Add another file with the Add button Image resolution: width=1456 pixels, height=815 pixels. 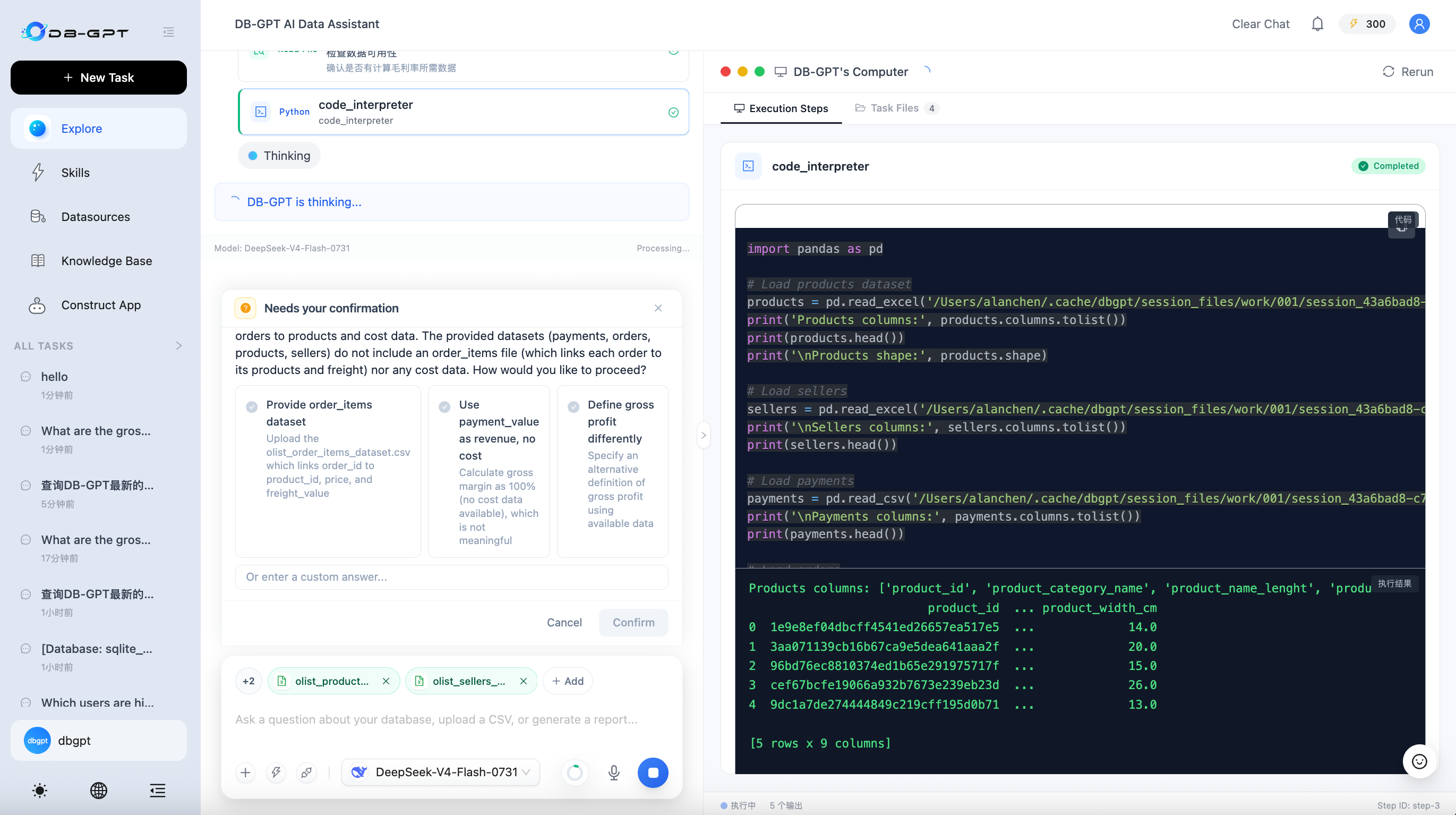[568, 681]
